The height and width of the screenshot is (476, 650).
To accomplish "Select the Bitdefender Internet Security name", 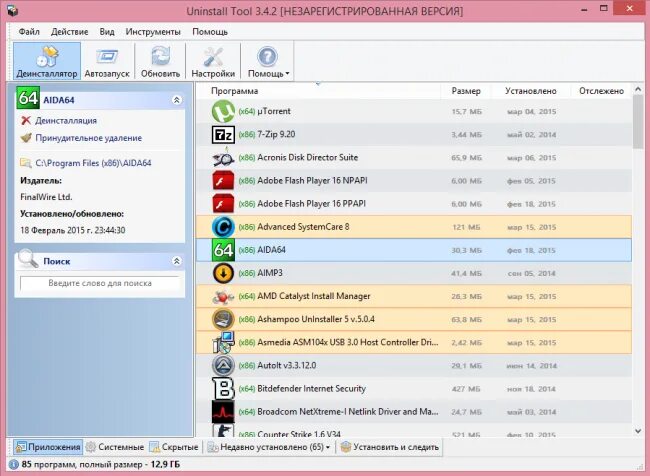I will click(311, 389).
